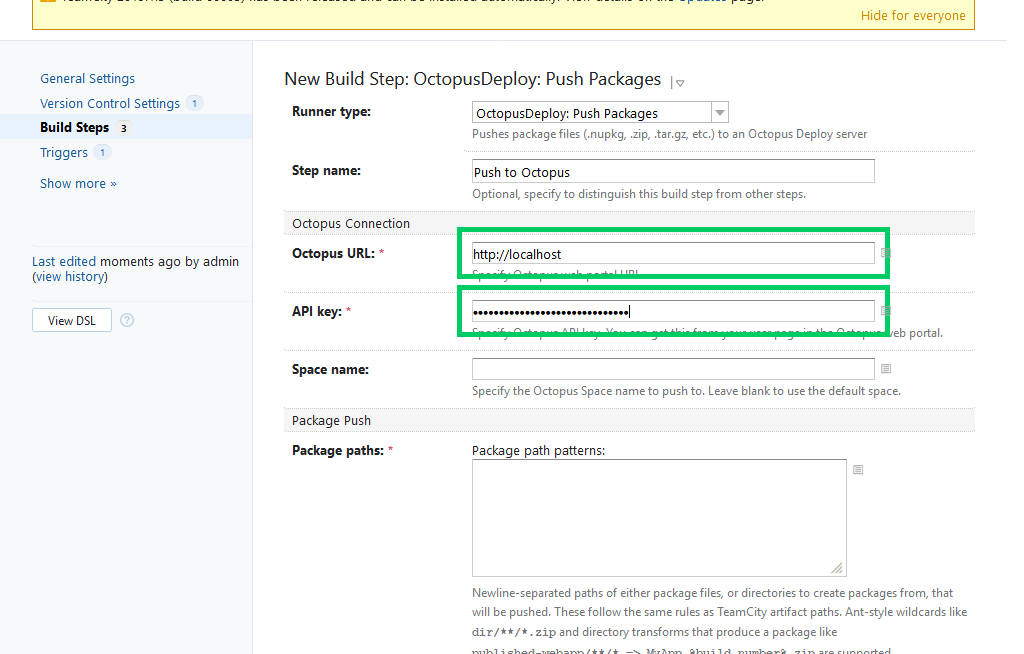Open the Triggers section
This screenshot has height=654, width=1024.
coord(64,152)
